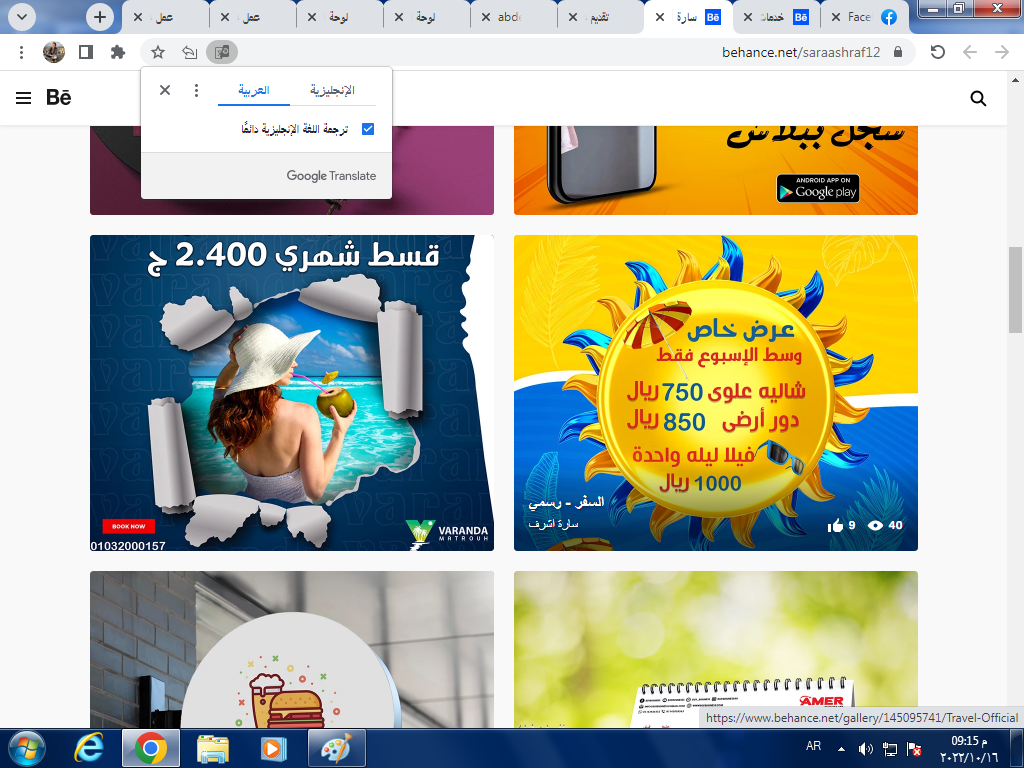The height and width of the screenshot is (768, 1024).
Task: Click the volume speaker tray icon
Action: click(865, 749)
